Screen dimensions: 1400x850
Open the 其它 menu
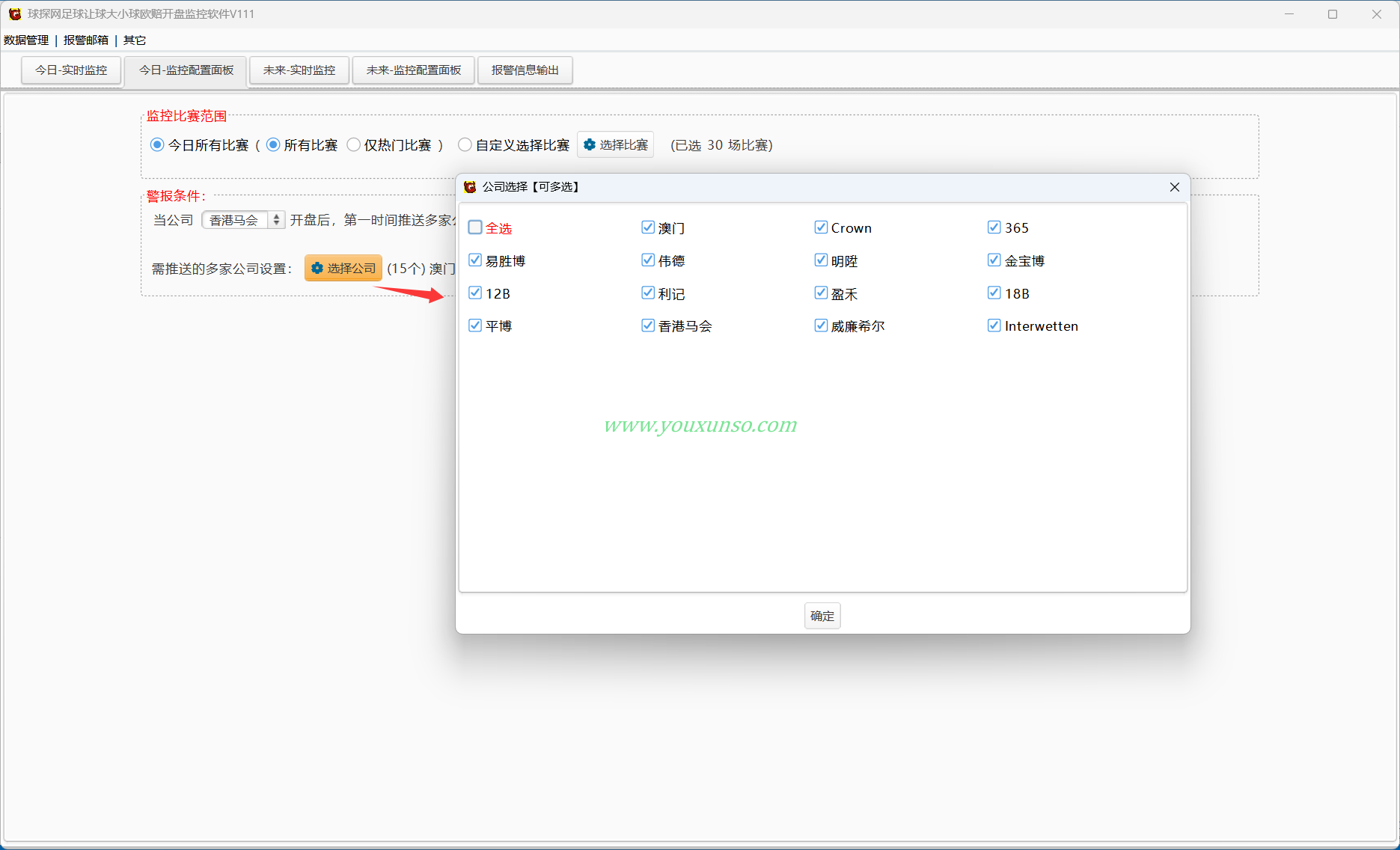[135, 40]
